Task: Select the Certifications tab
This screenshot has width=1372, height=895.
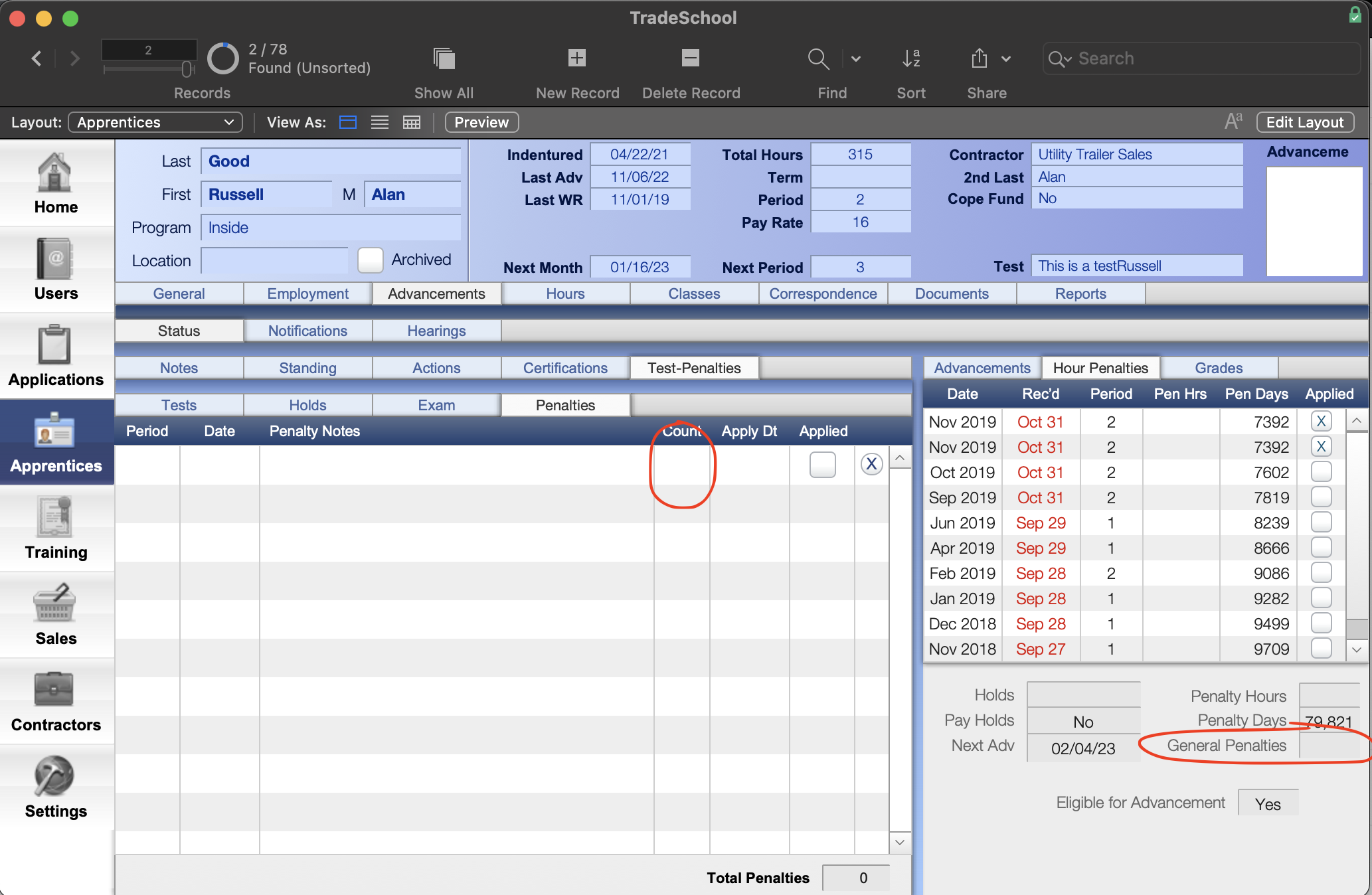Action: coord(565,368)
